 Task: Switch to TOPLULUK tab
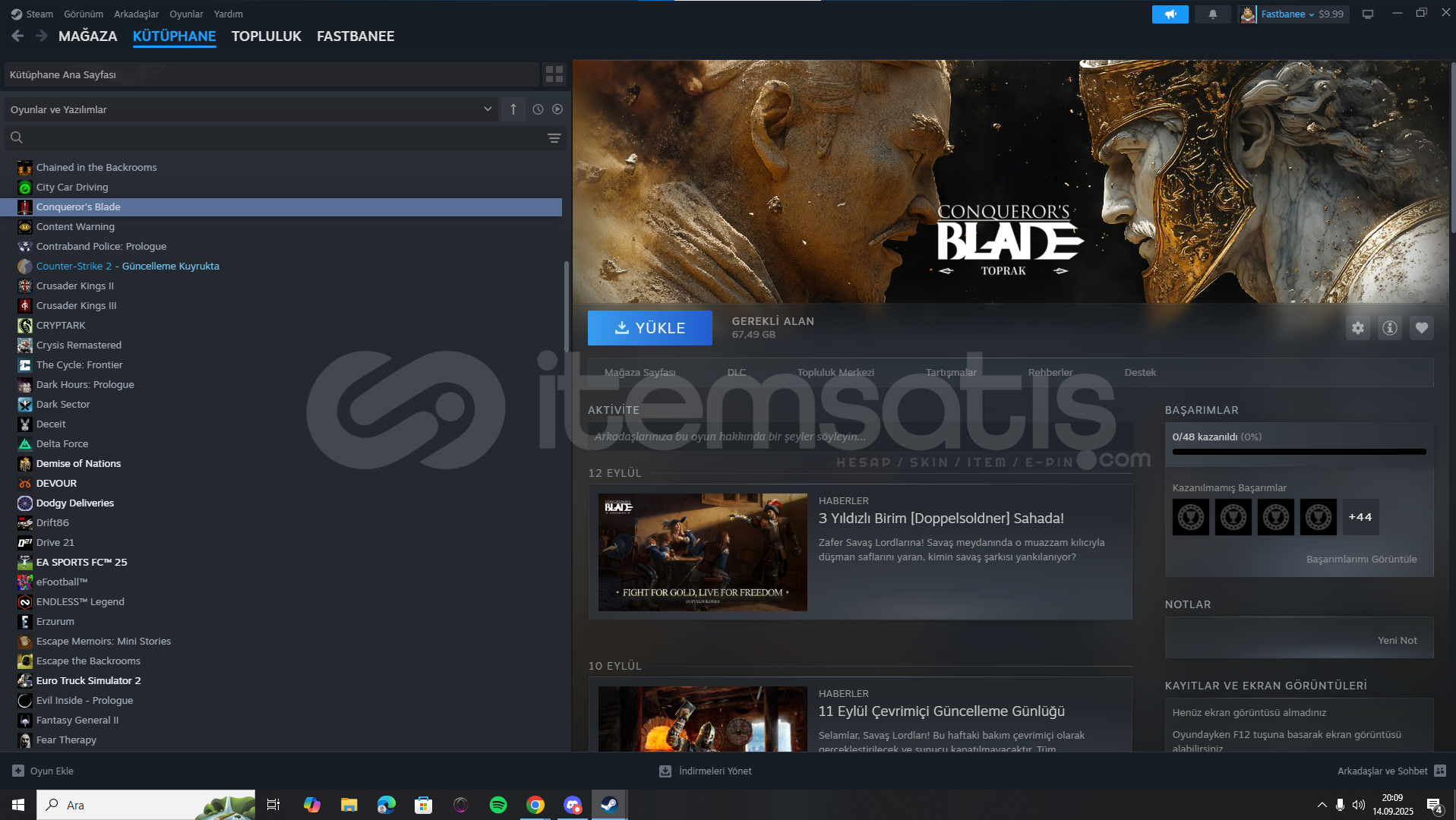pyautogui.click(x=267, y=36)
